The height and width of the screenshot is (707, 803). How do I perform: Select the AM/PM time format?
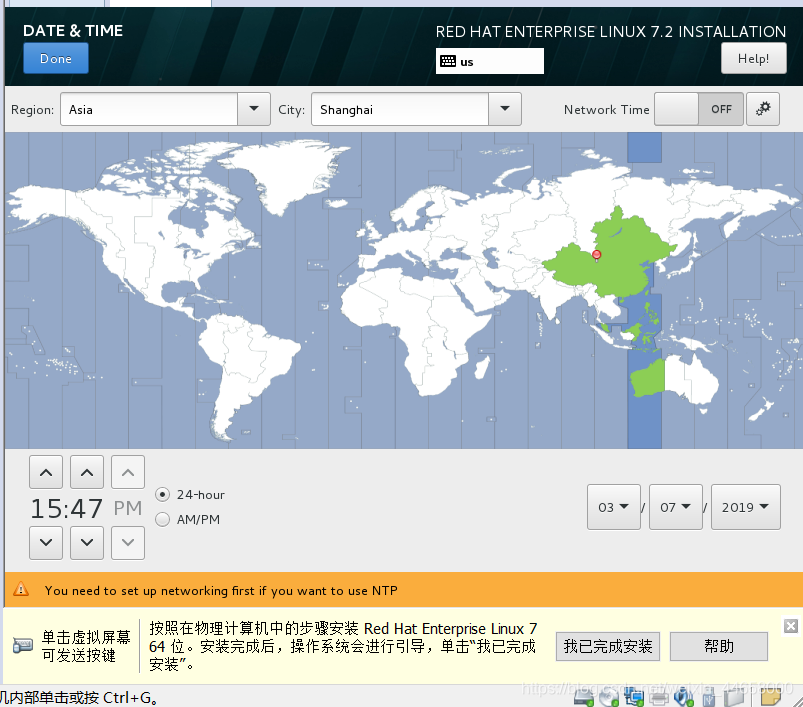[162, 519]
